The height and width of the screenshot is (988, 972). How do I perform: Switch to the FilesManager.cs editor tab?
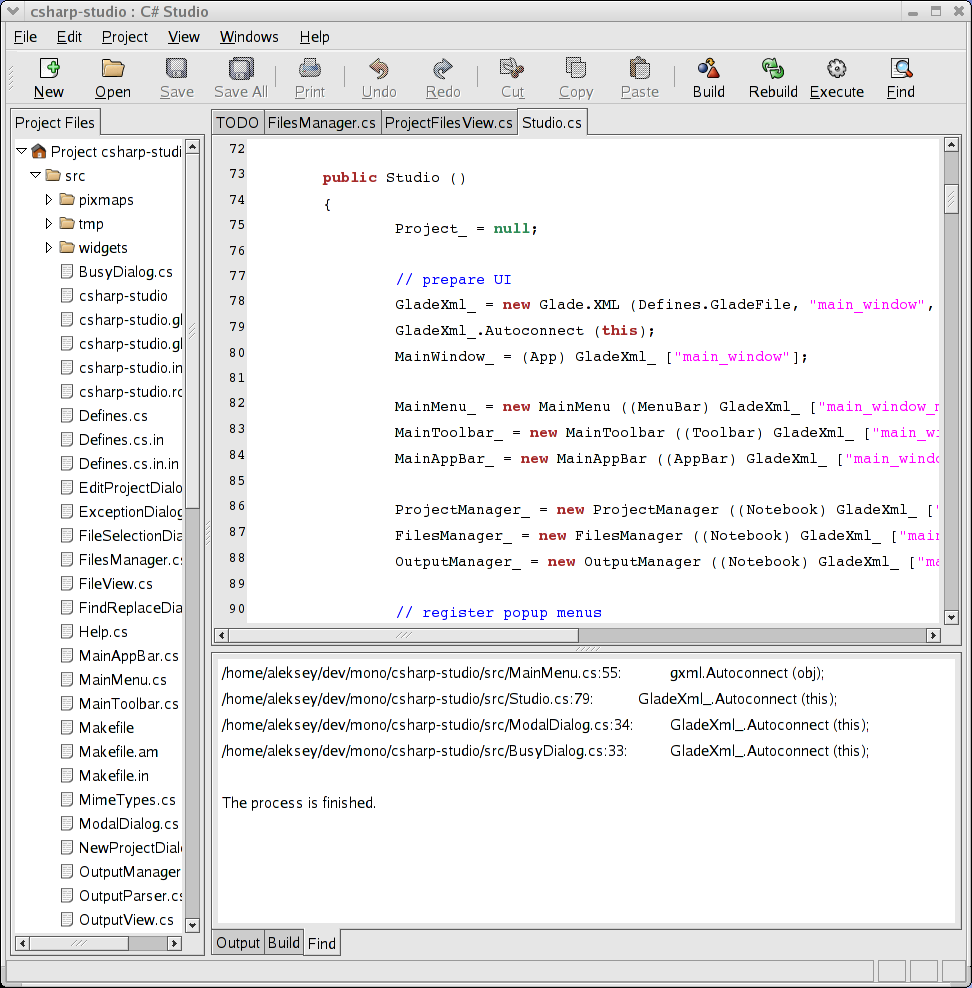click(x=322, y=123)
